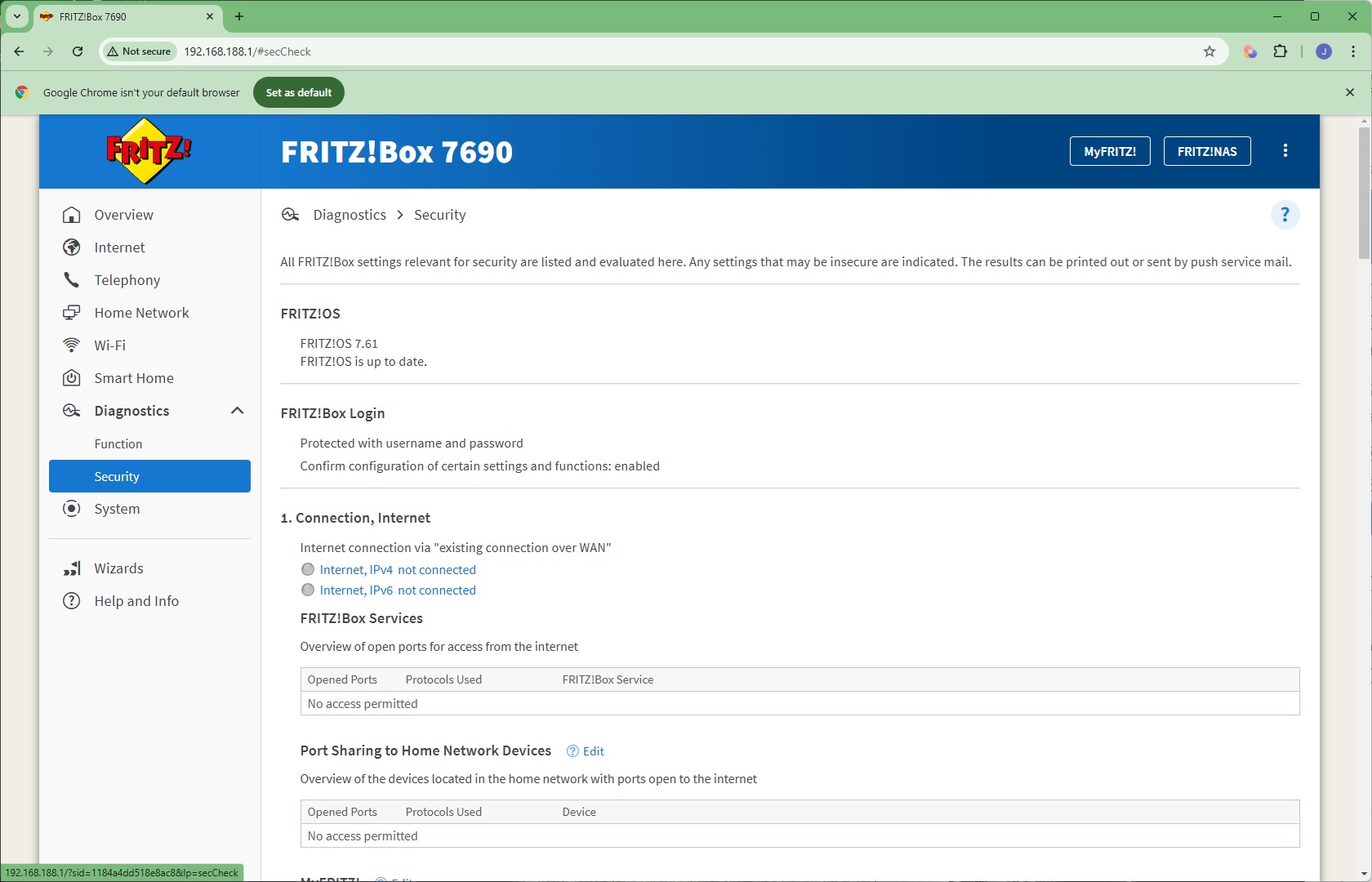Viewport: 1372px width, 882px height.
Task: Click the Help and Info question icon
Action: 72,601
